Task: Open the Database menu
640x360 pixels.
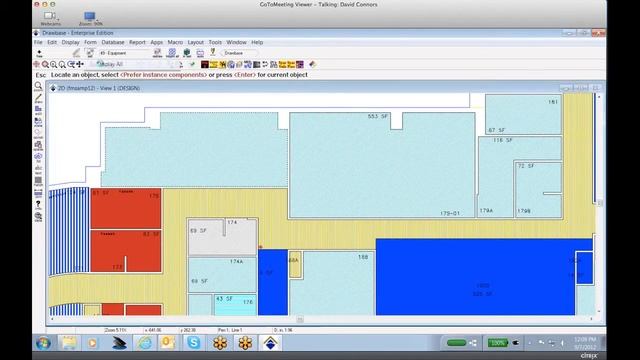Action: pyautogui.click(x=113, y=42)
